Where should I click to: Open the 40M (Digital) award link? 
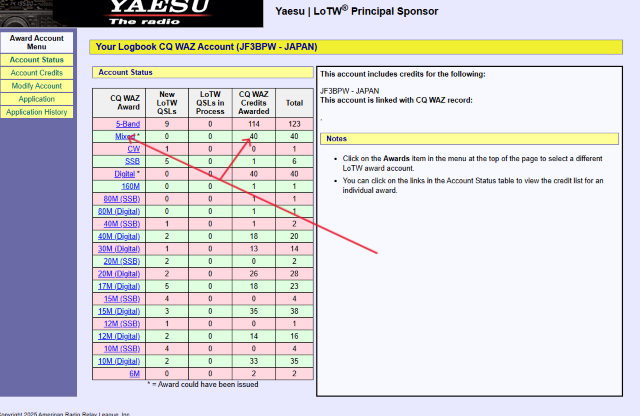point(118,236)
